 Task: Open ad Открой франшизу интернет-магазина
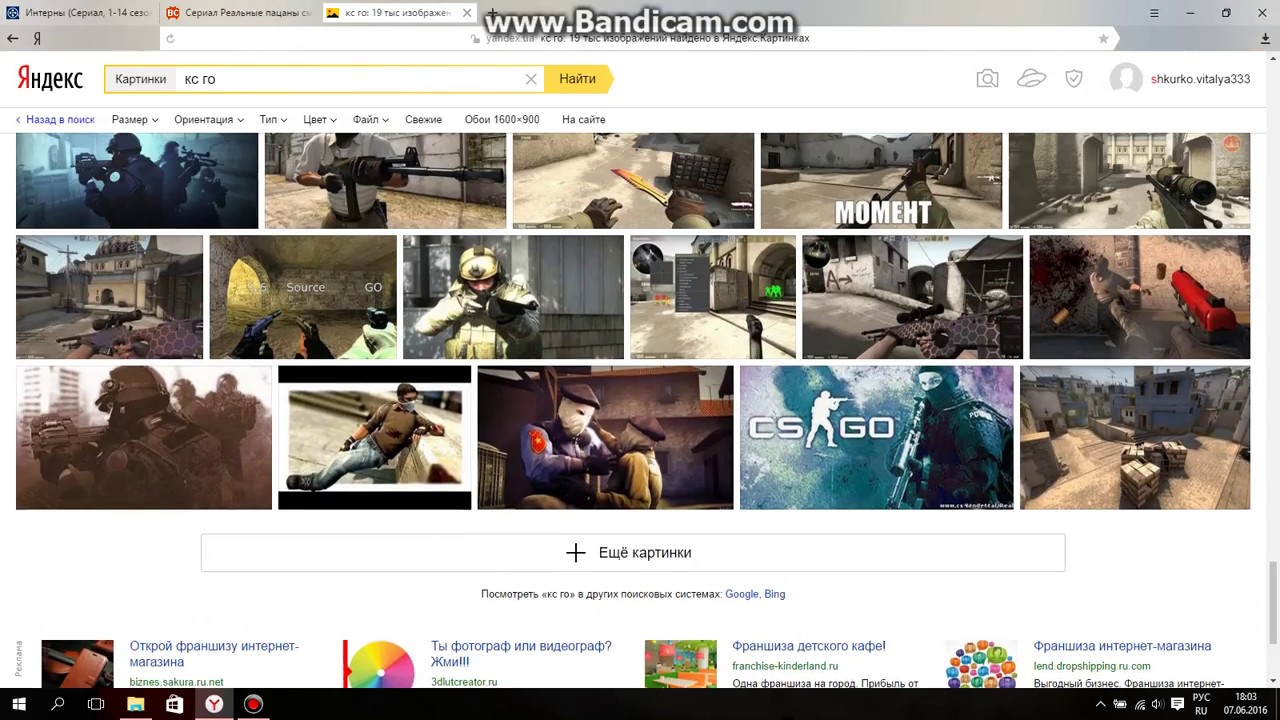click(214, 654)
